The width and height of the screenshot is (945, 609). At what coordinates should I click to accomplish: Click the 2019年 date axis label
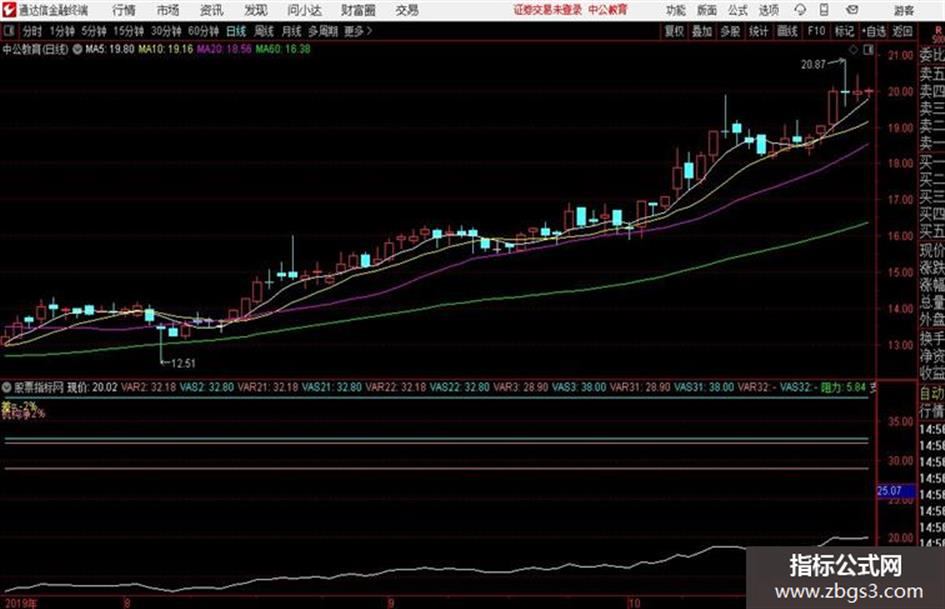20,603
